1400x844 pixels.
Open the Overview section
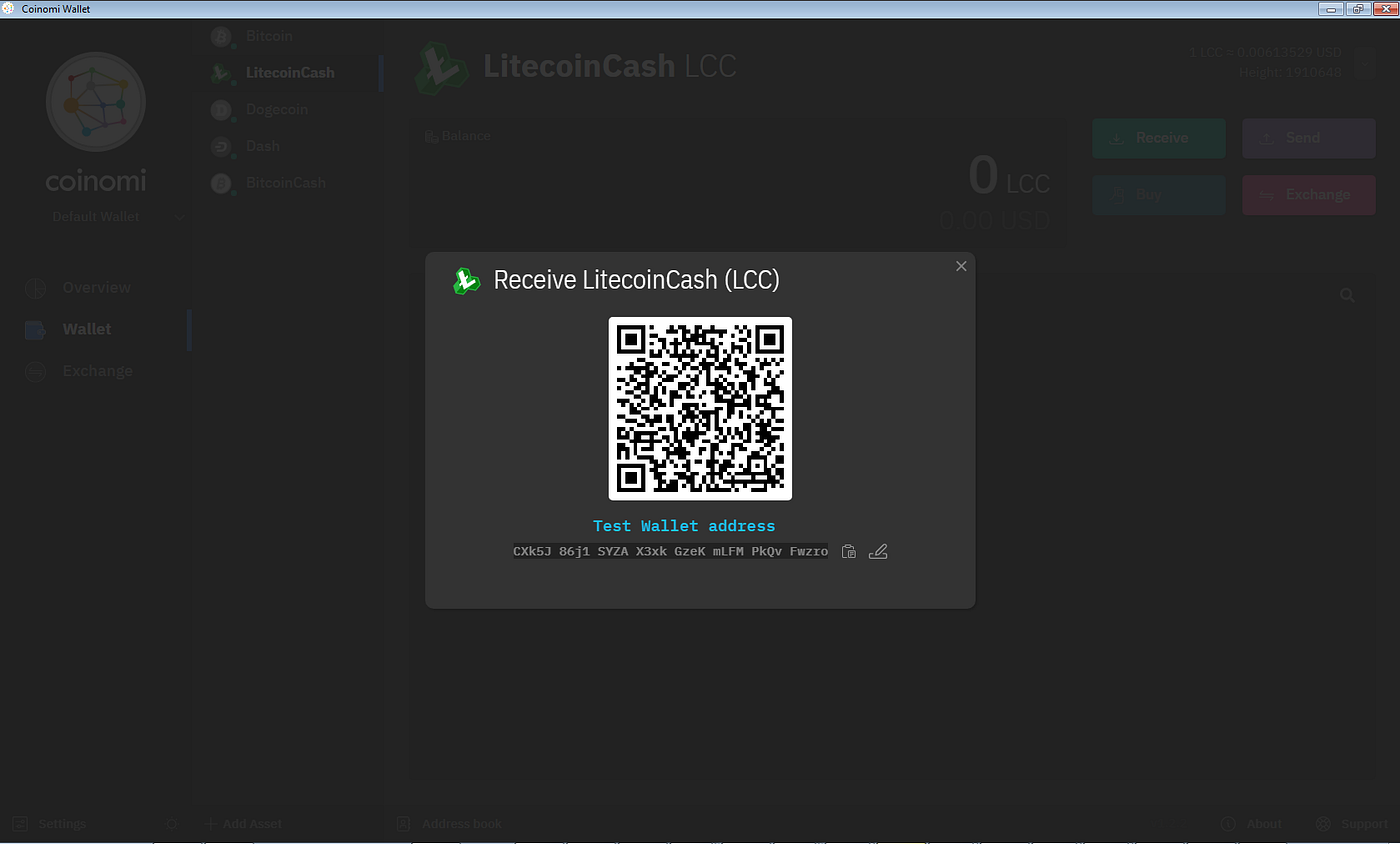pos(96,288)
